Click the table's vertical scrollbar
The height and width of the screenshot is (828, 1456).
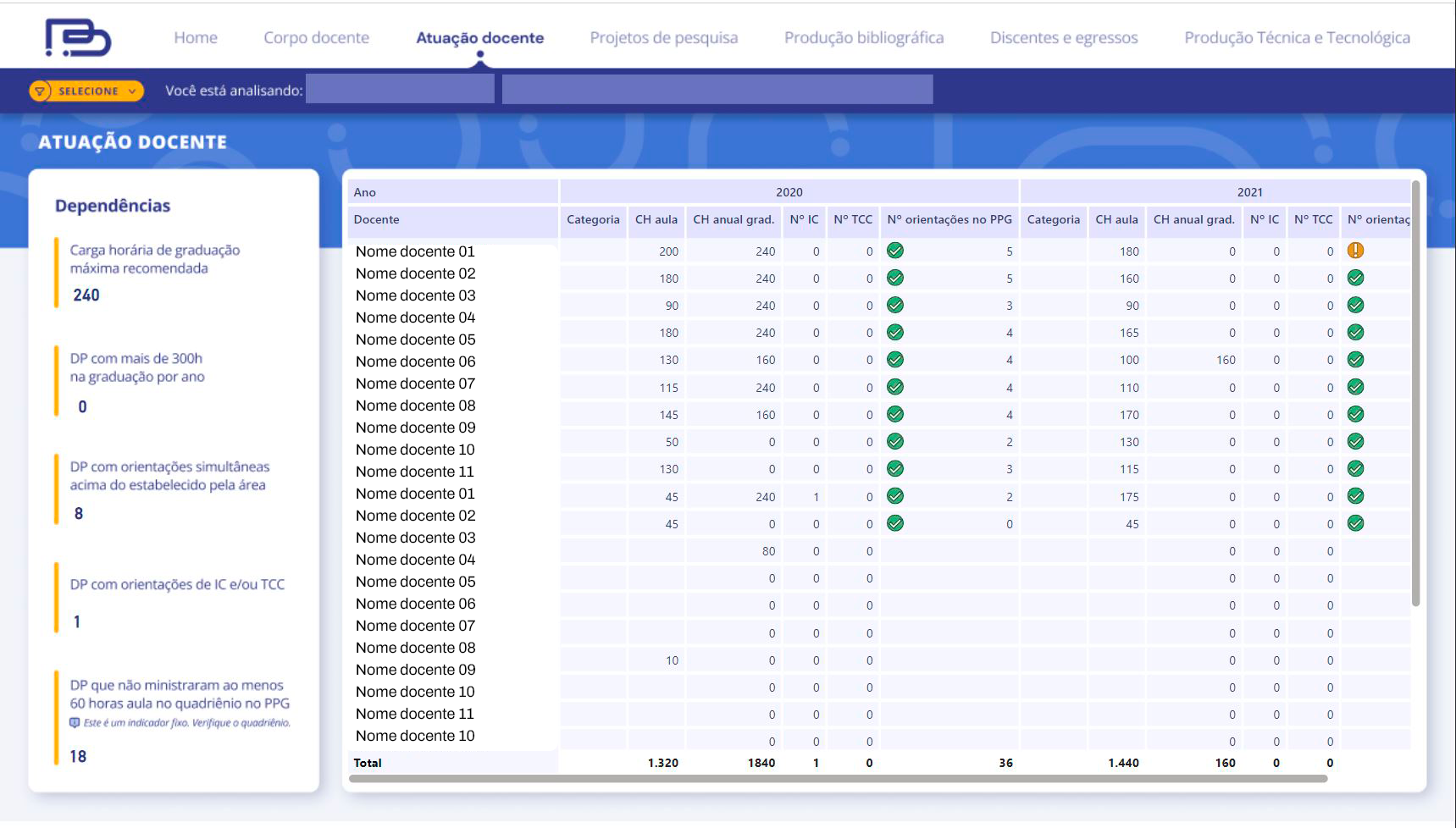click(x=1415, y=393)
